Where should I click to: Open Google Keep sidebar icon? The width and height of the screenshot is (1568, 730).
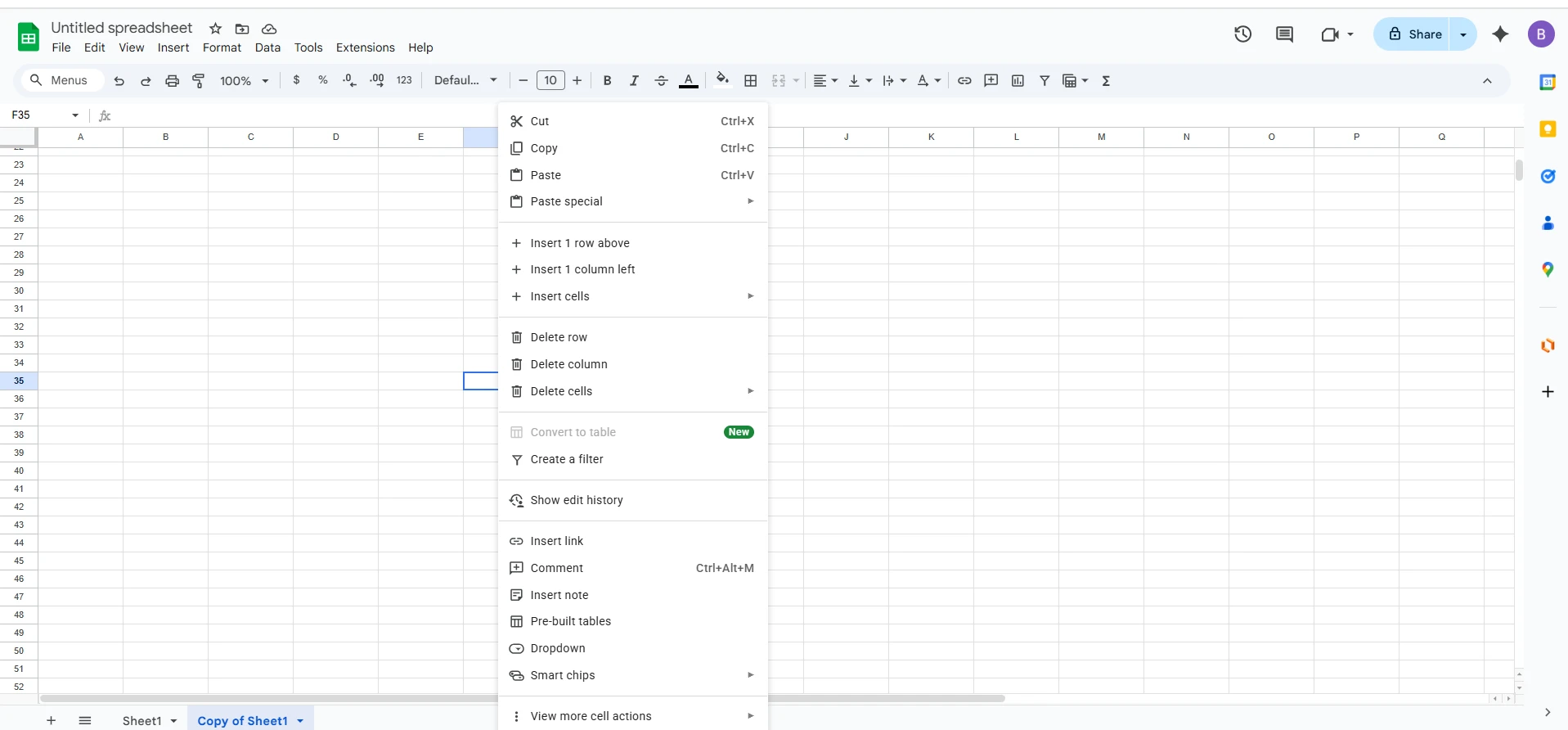[1547, 129]
